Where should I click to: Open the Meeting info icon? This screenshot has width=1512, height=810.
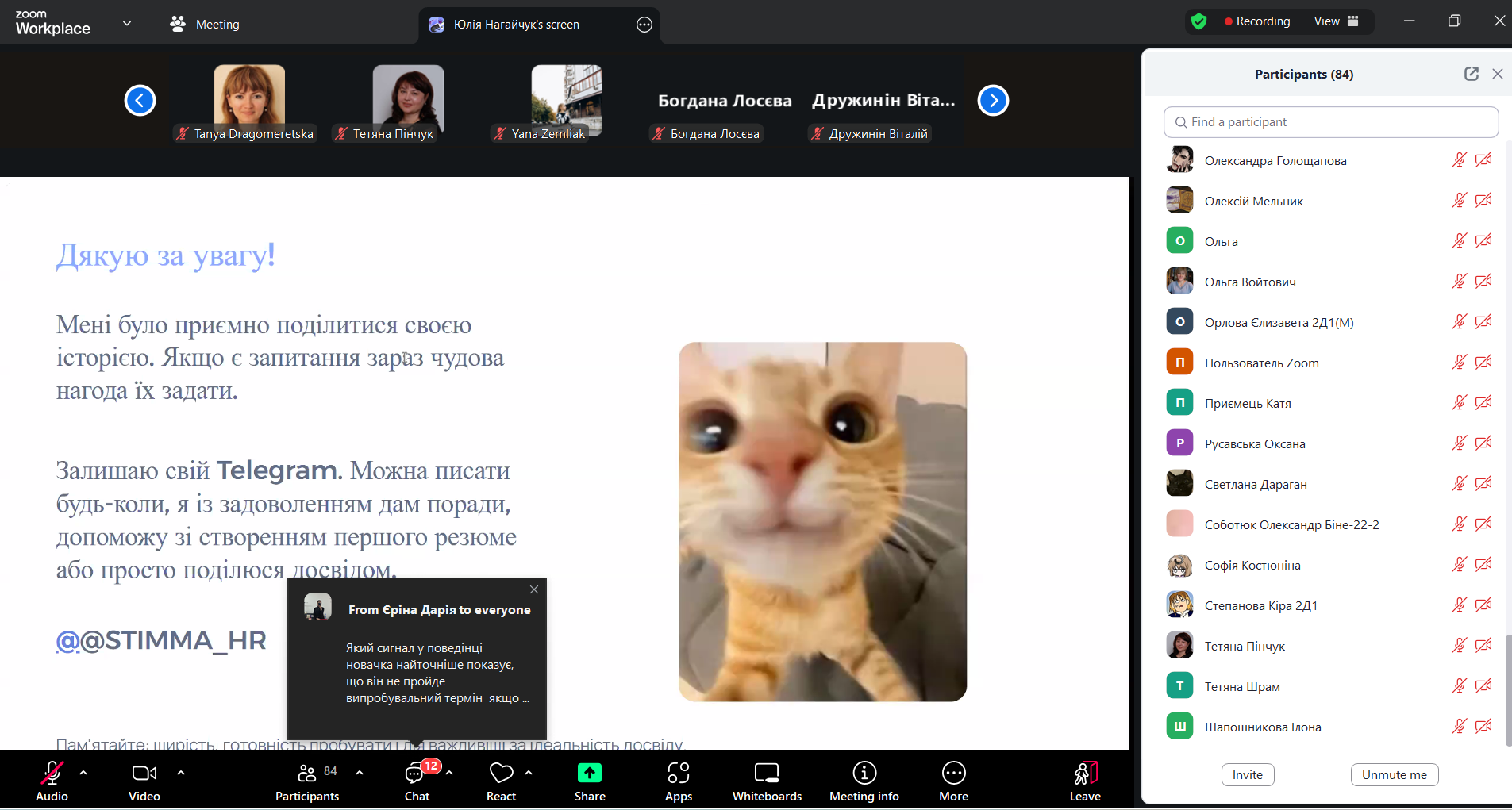pyautogui.click(x=864, y=774)
